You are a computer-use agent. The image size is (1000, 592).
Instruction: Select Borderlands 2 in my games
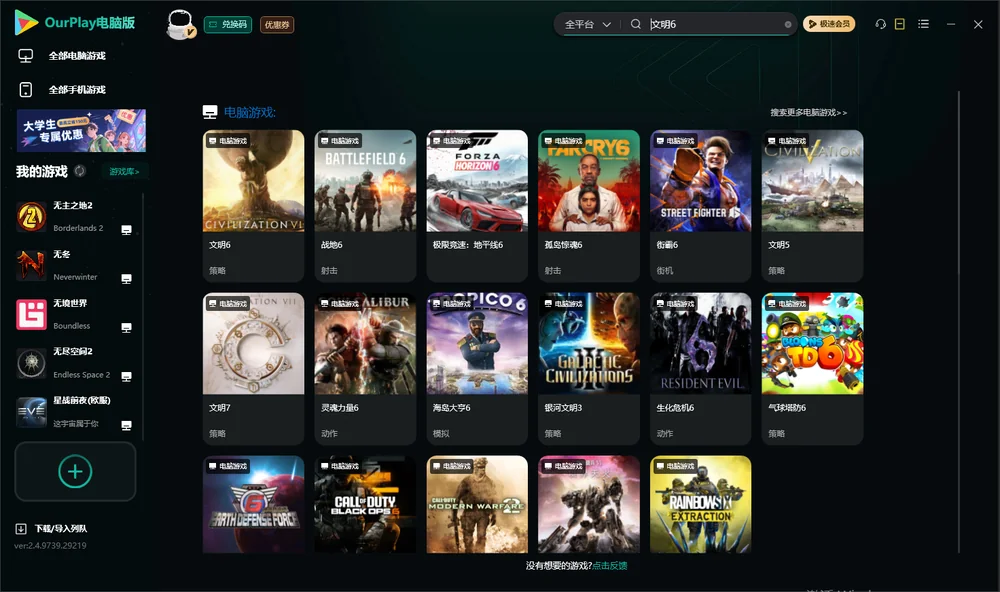click(75, 217)
